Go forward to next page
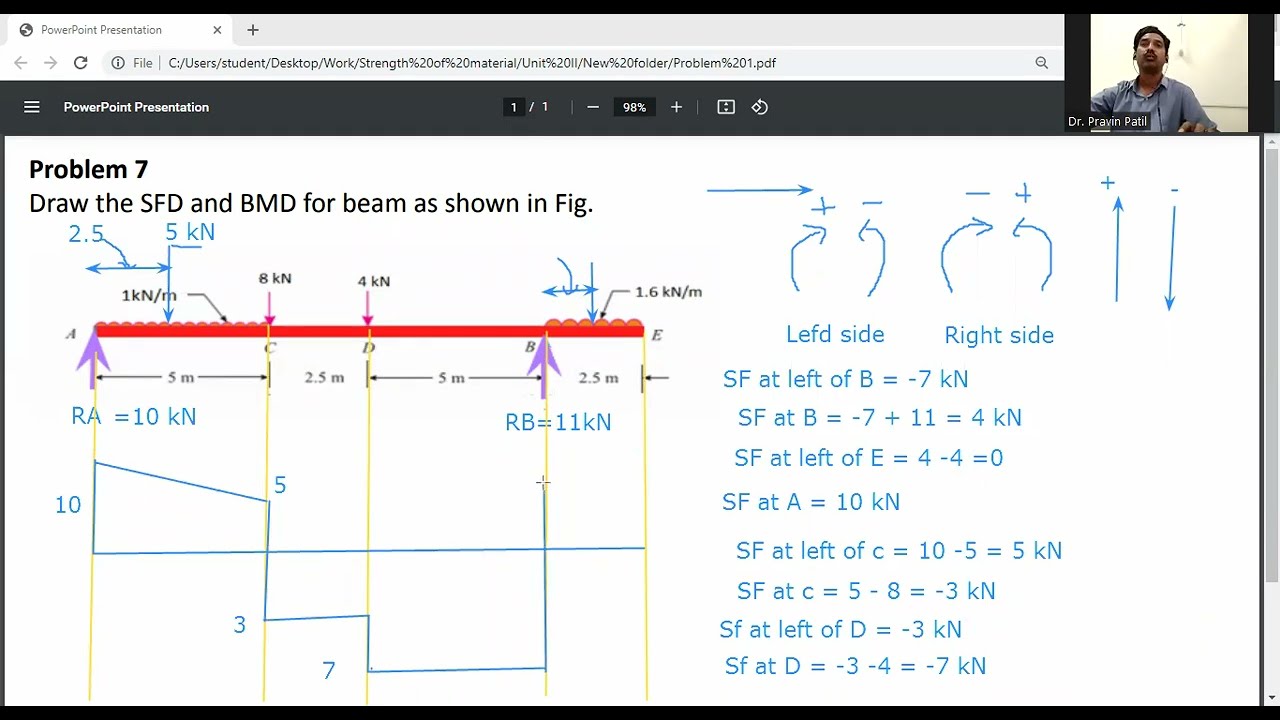Image resolution: width=1280 pixels, height=720 pixels. pyautogui.click(x=51, y=62)
